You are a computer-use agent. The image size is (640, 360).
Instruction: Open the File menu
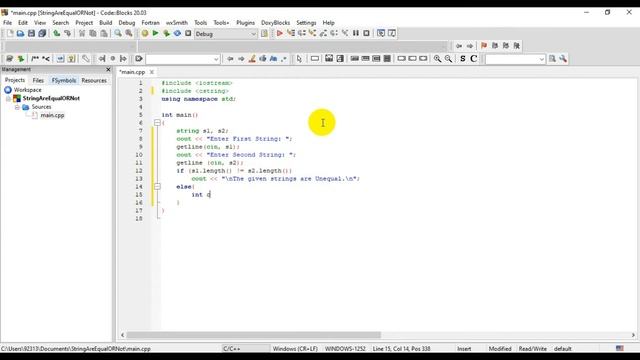[7, 22]
